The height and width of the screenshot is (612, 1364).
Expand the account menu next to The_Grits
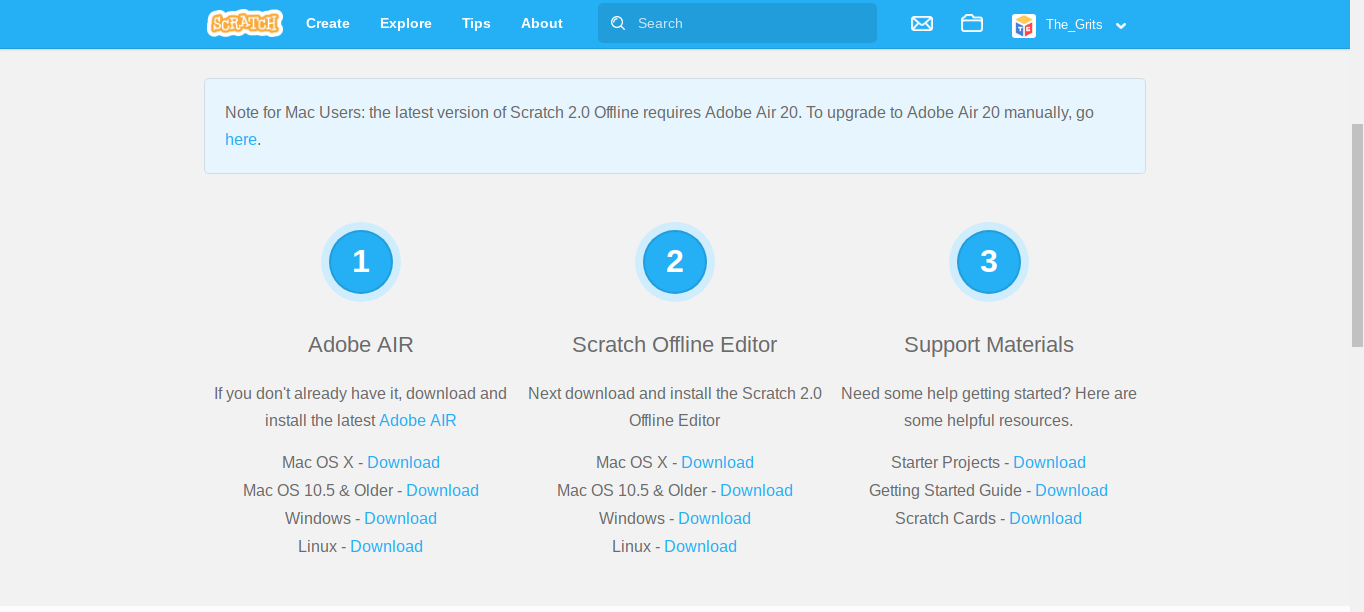point(1121,26)
